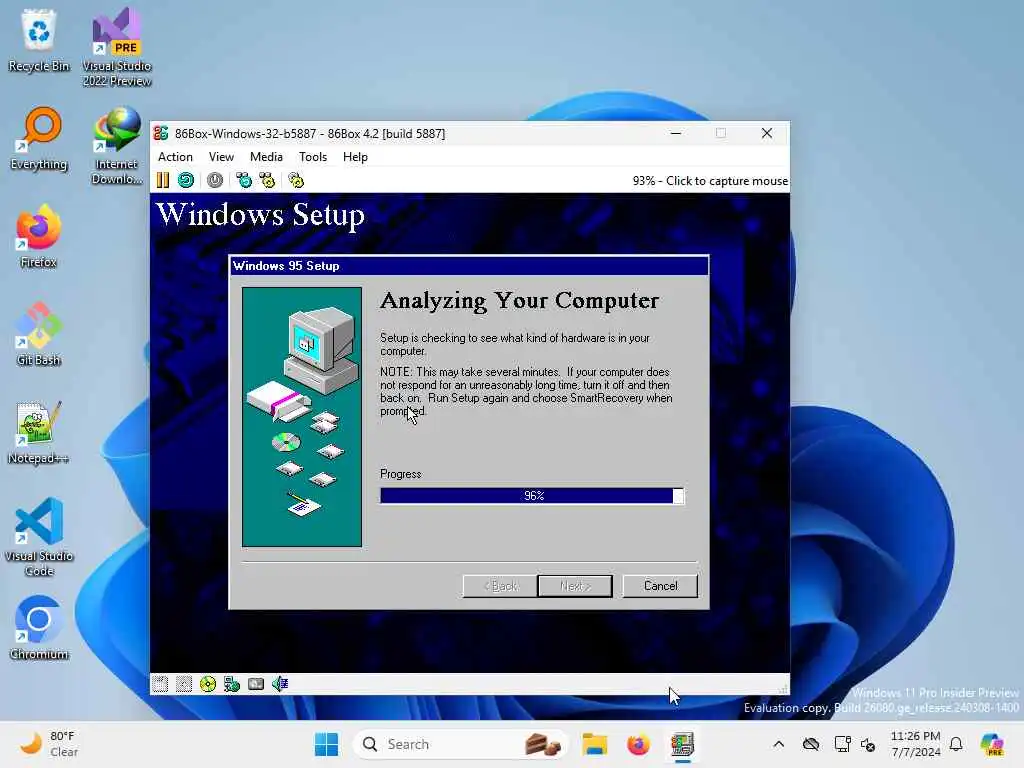
Task: Open the Media menu
Action: tap(266, 157)
